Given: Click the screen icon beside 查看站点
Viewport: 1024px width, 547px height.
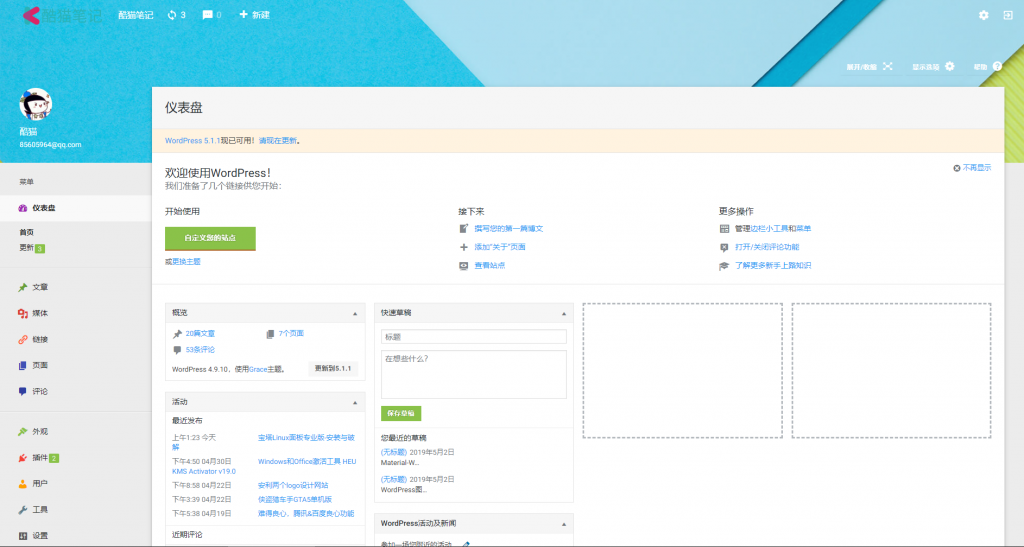Looking at the screenshot, I should point(464,266).
